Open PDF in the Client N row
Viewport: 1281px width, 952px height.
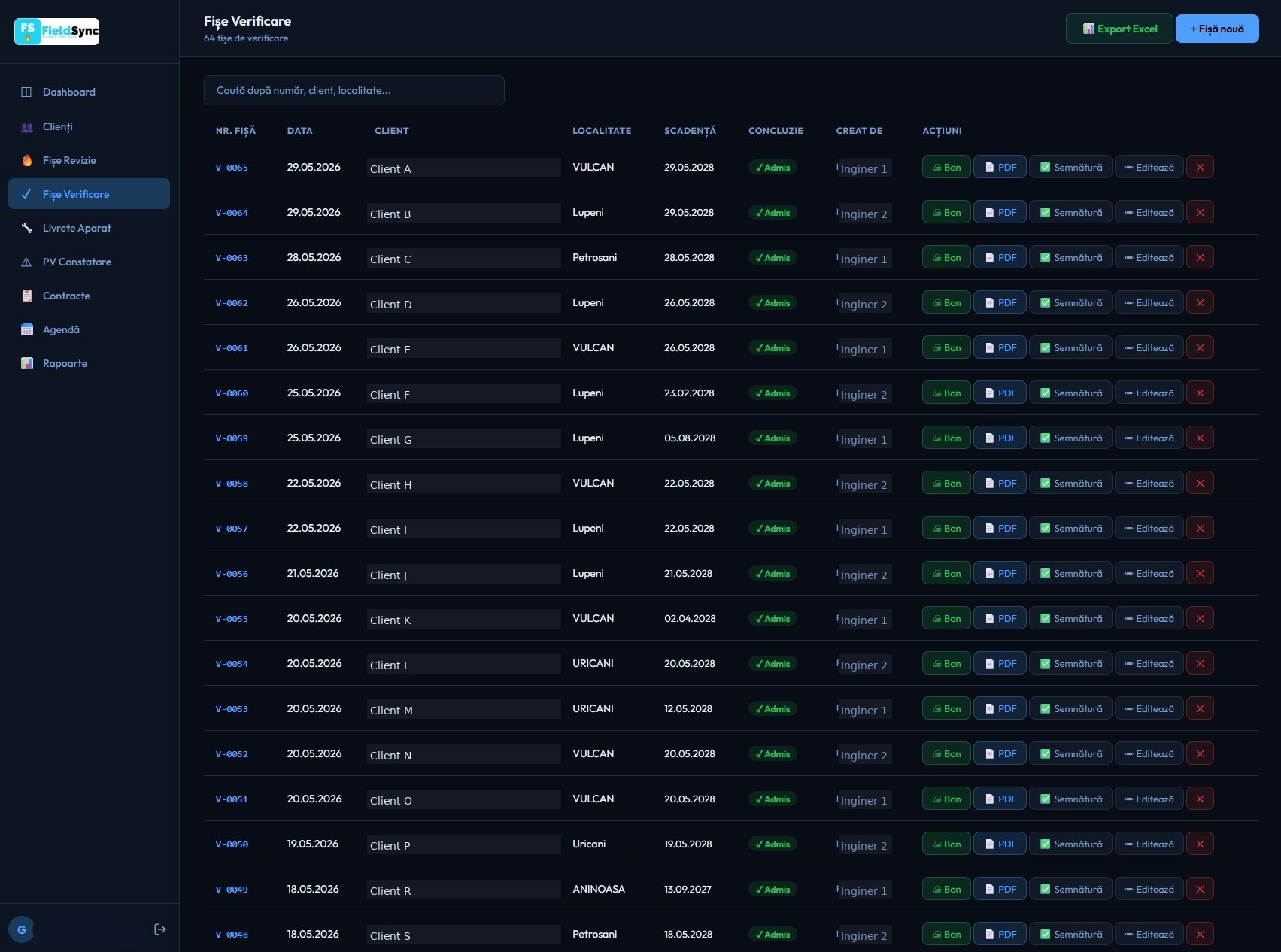coord(1000,753)
